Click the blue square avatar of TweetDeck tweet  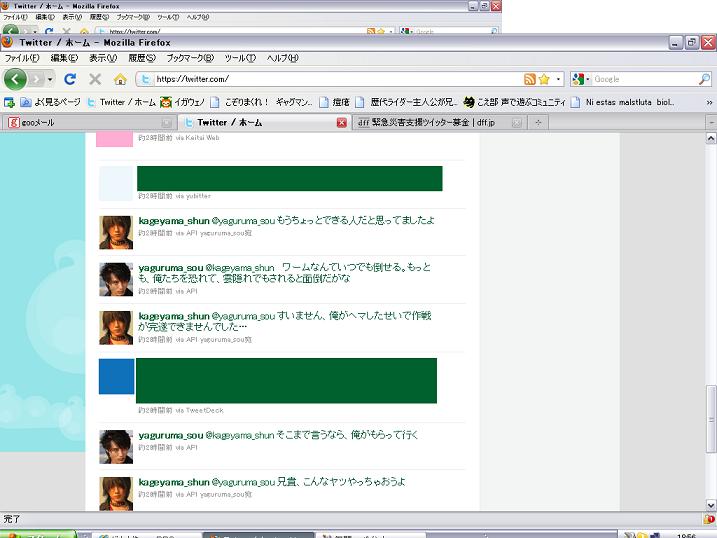click(x=117, y=377)
